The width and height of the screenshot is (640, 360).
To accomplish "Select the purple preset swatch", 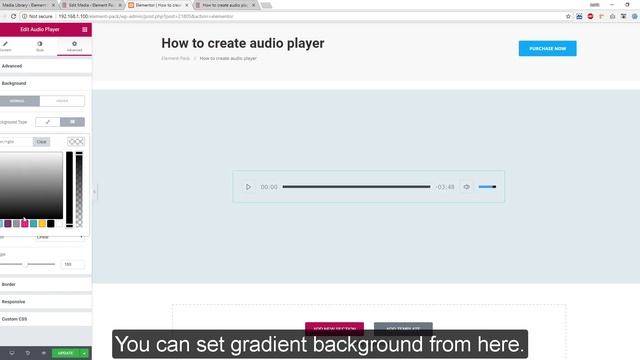I will point(8,223).
